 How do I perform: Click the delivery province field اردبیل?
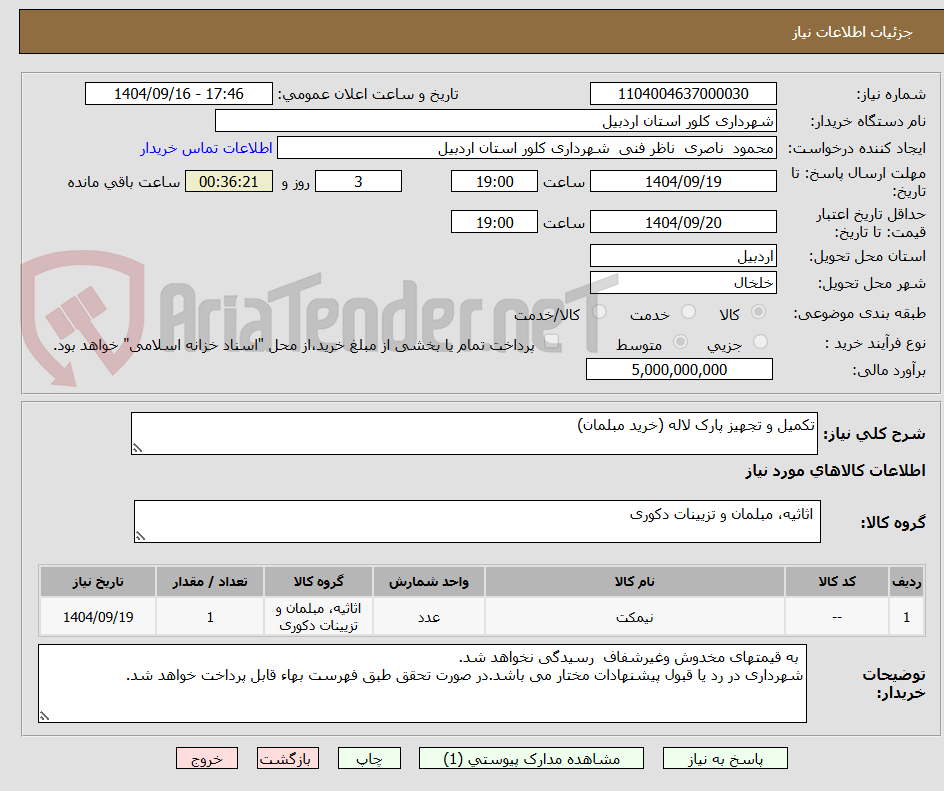click(683, 256)
